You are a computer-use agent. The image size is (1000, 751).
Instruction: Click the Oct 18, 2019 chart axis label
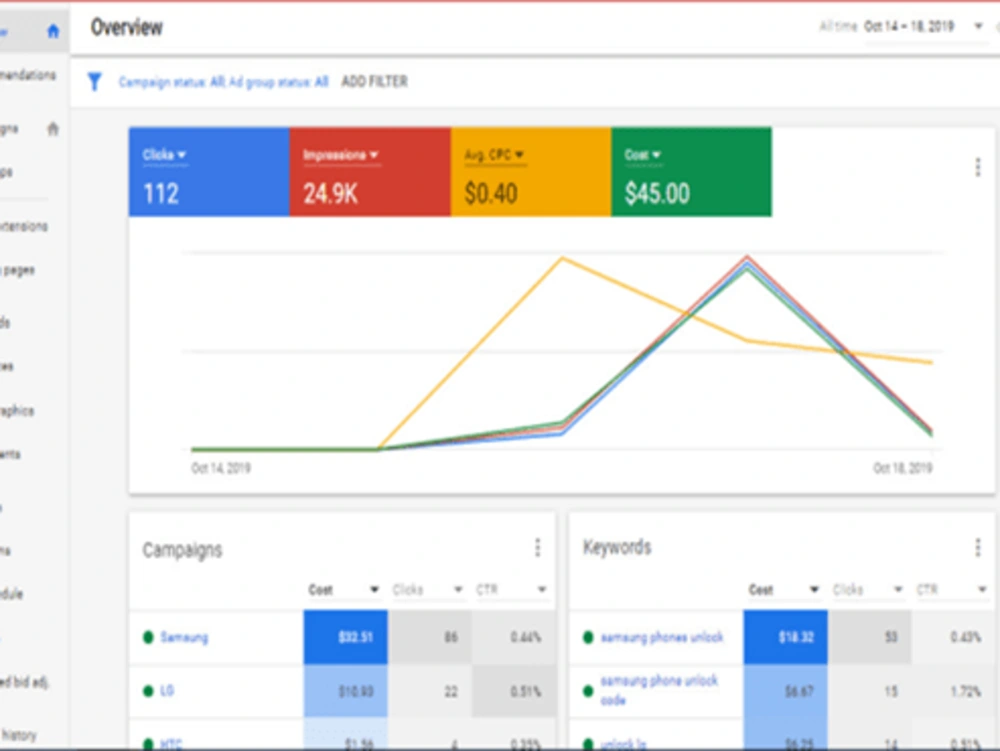tap(902, 468)
